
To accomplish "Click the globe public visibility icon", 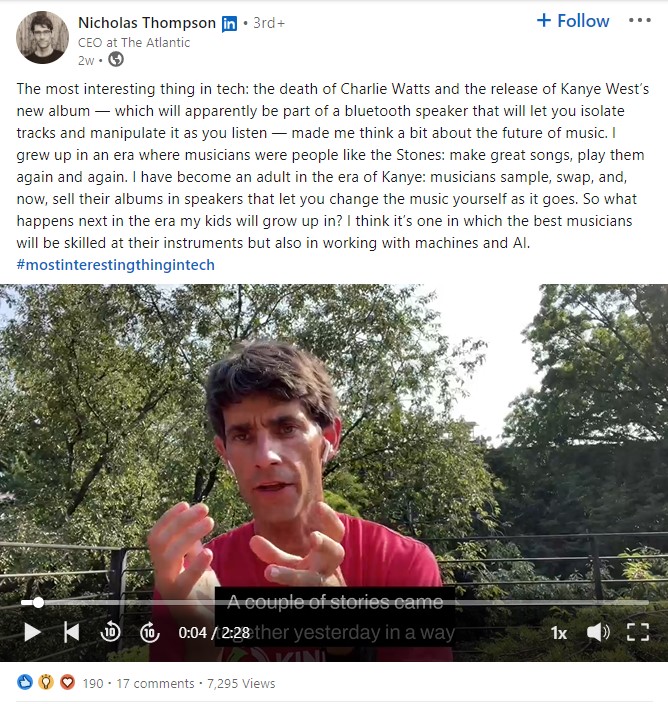I will click(x=116, y=59).
